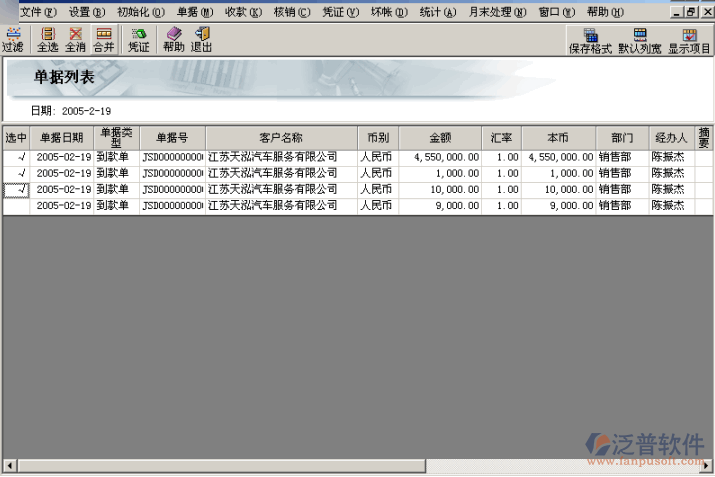Select all rows with 全选 icon
Image resolution: width=715 pixels, height=477 pixels.
47,40
